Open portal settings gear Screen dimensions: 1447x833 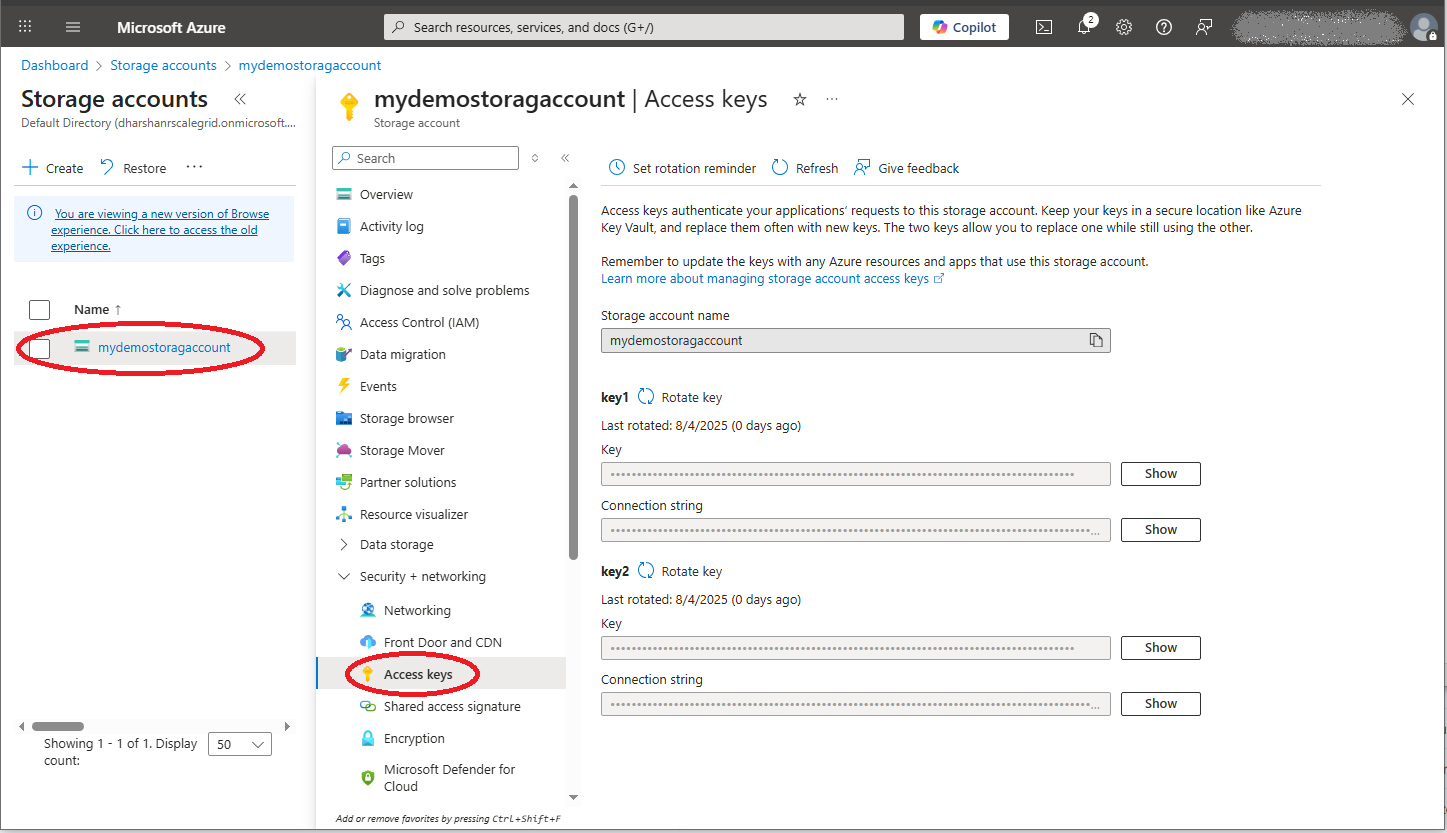1124,27
